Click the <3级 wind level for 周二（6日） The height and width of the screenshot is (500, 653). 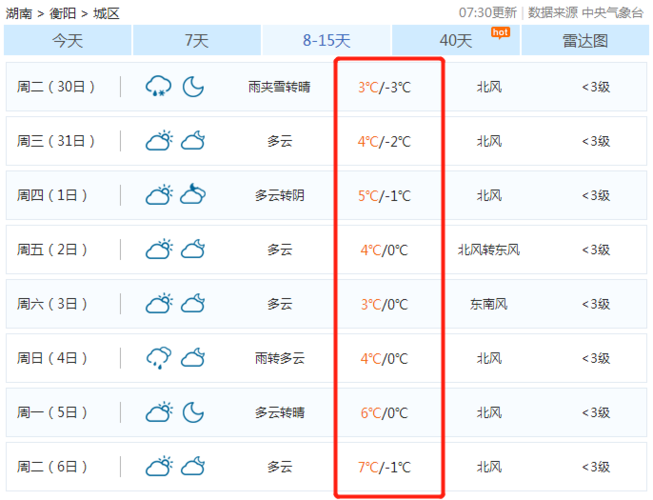click(596, 466)
